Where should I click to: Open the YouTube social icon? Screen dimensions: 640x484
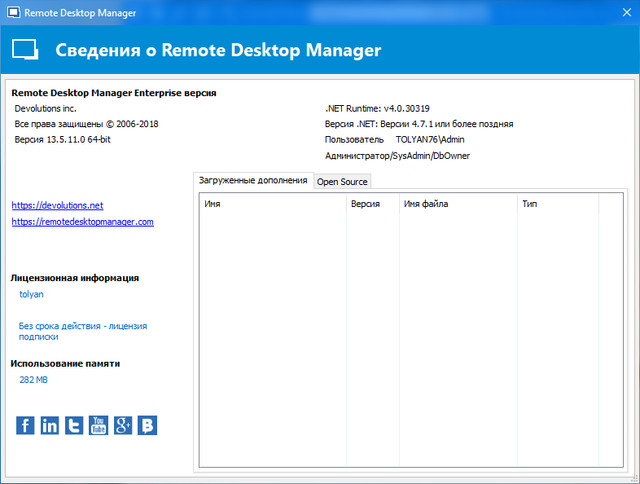(98, 425)
